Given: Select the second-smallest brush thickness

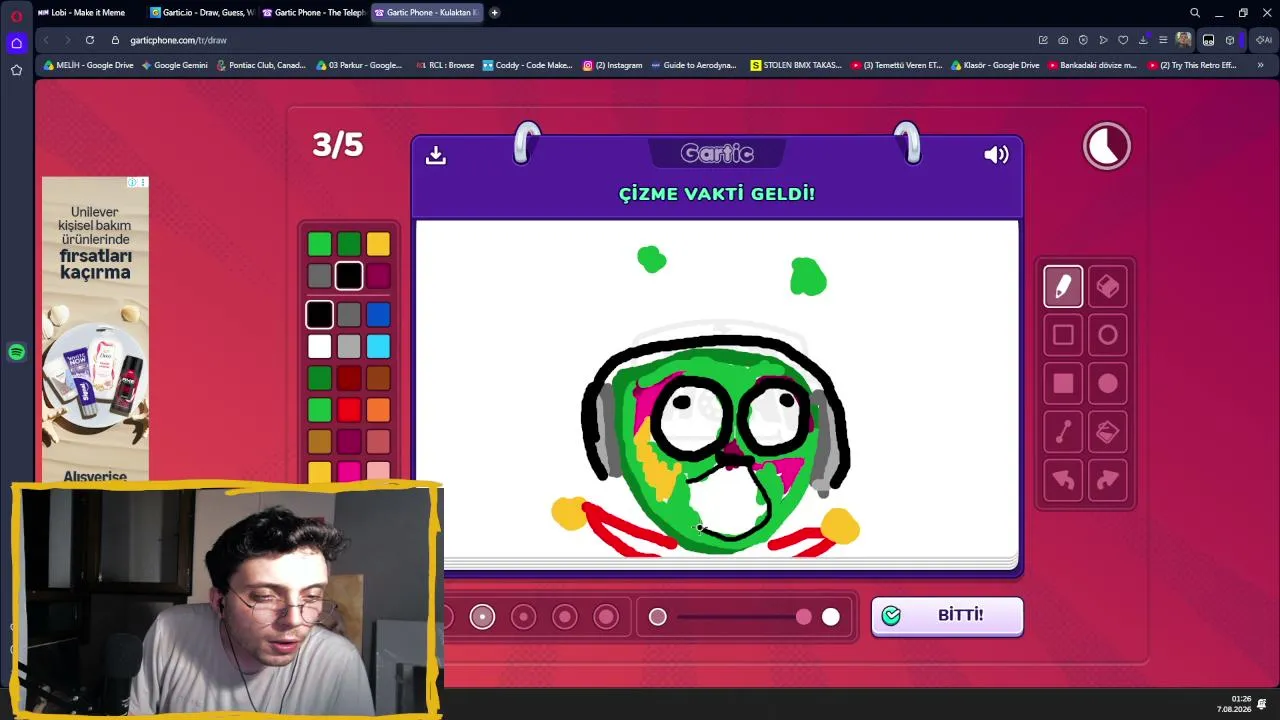Looking at the screenshot, I should 482,617.
